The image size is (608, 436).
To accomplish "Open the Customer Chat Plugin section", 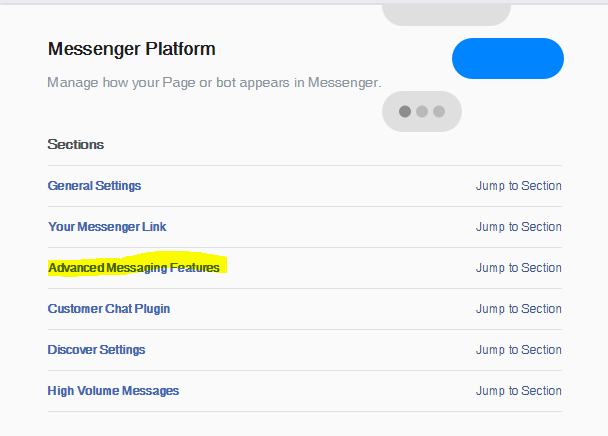I will click(x=109, y=309).
